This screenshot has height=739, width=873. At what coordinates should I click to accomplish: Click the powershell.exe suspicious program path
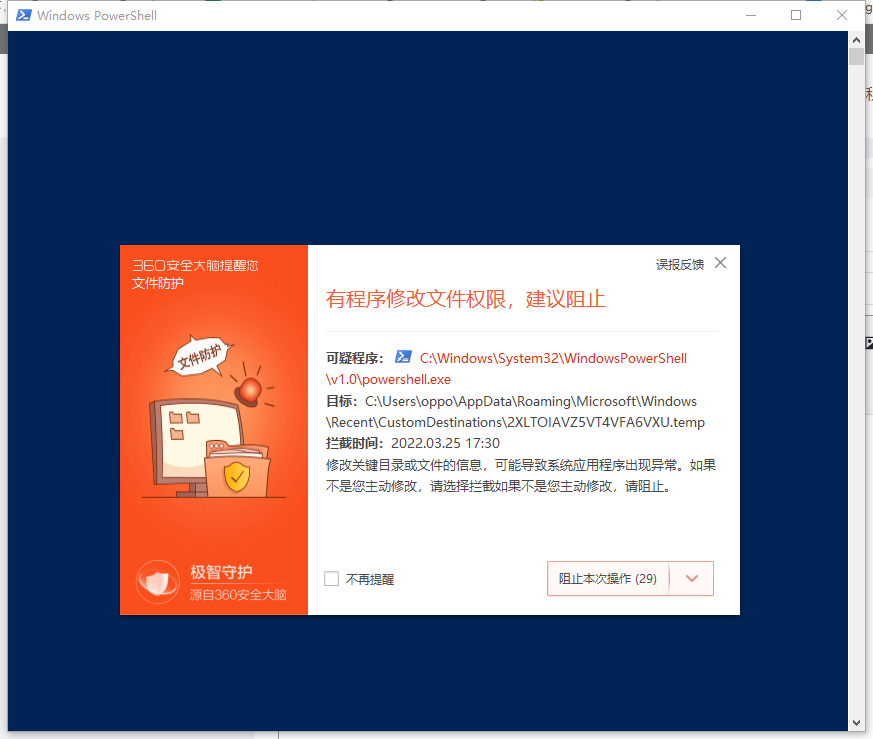506,369
